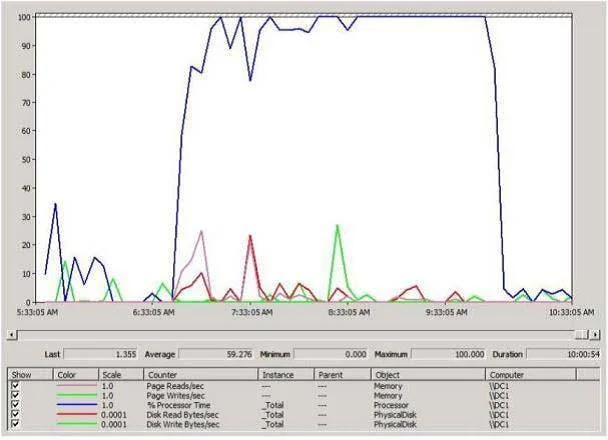Click the 5:33:05 AM time axis label
The height and width of the screenshot is (440, 608).
(37, 312)
